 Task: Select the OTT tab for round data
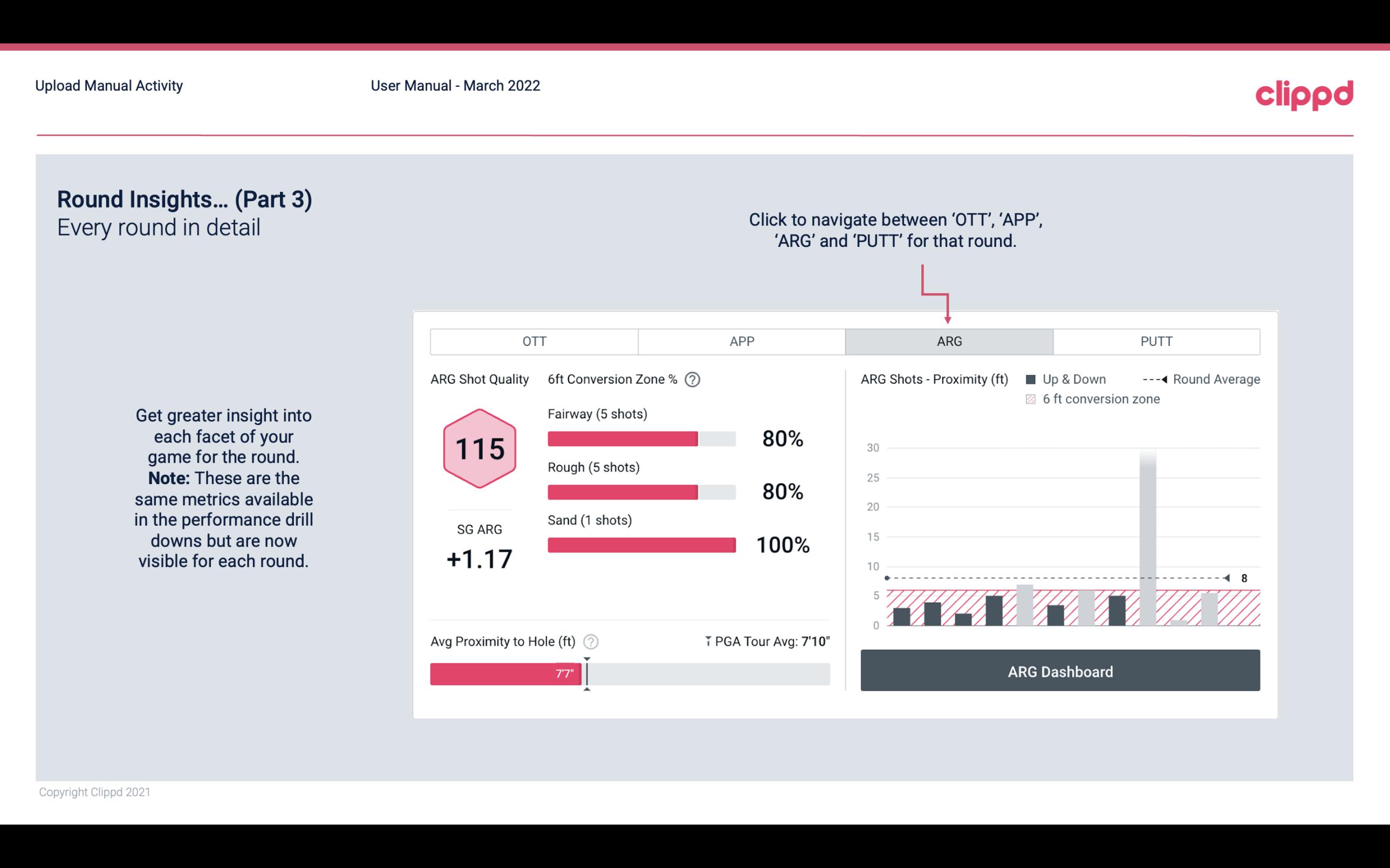[x=535, y=341]
